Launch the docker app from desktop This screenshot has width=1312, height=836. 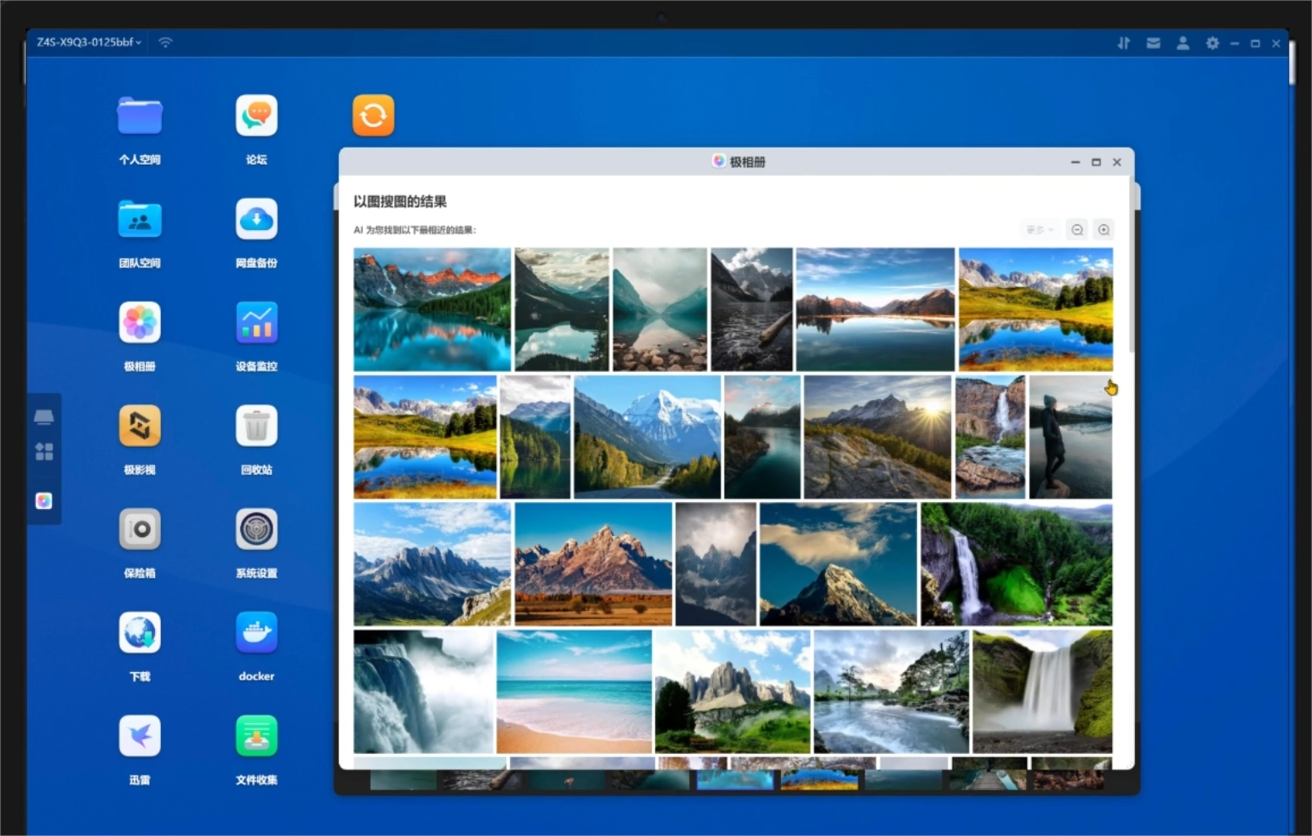(x=256, y=633)
